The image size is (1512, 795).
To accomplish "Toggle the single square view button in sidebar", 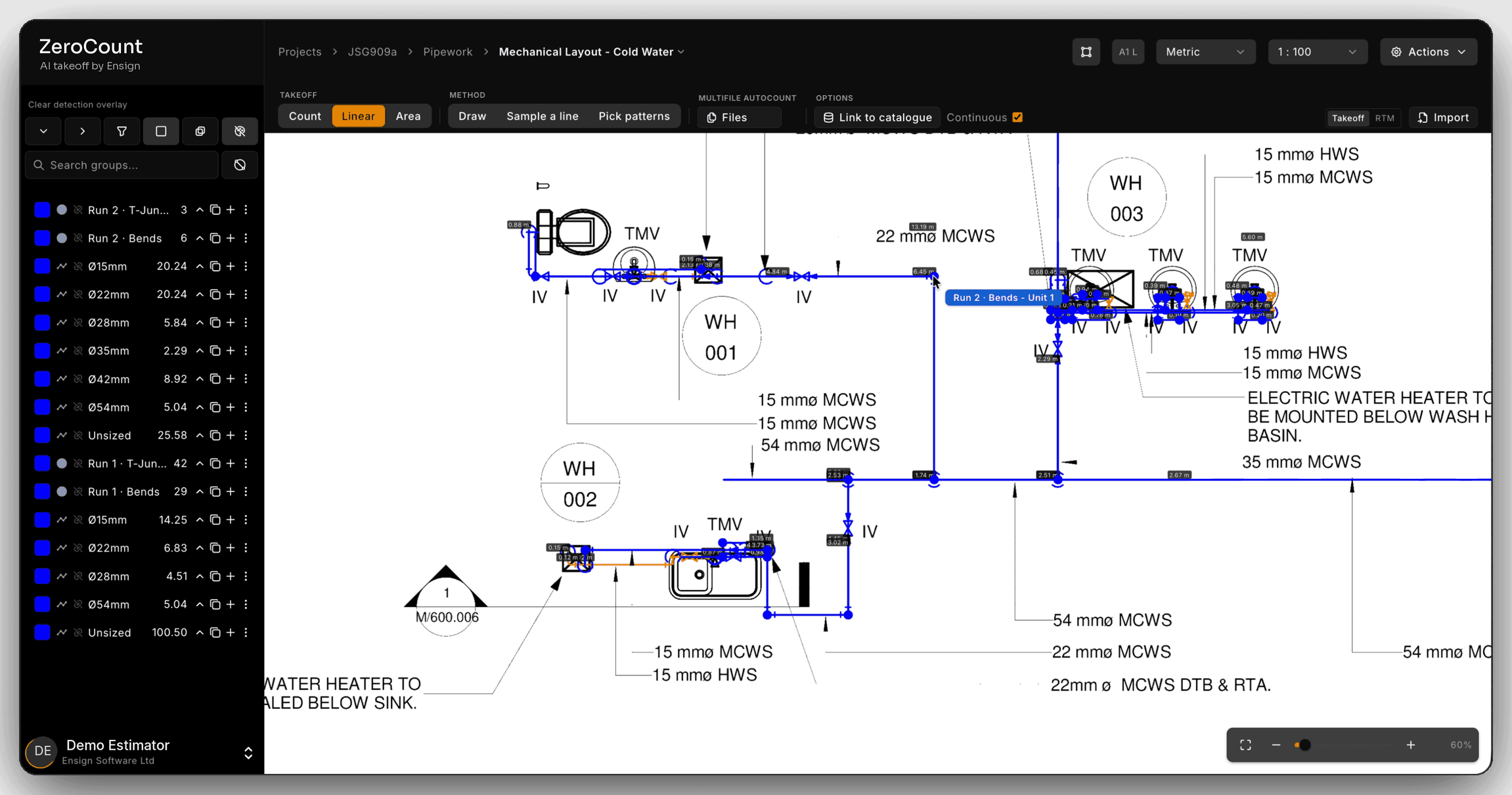I will point(161,131).
